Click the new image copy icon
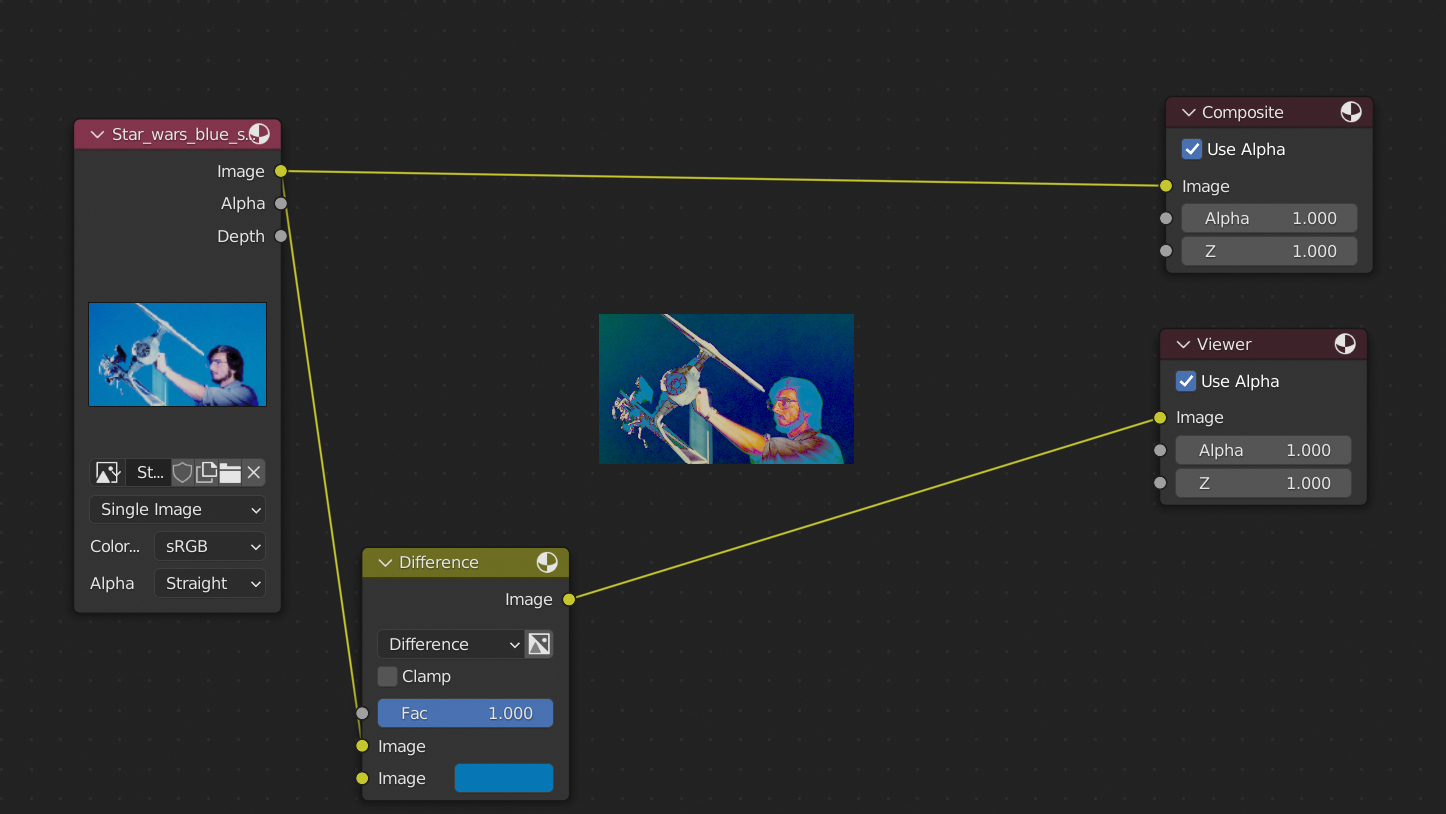 pos(207,473)
